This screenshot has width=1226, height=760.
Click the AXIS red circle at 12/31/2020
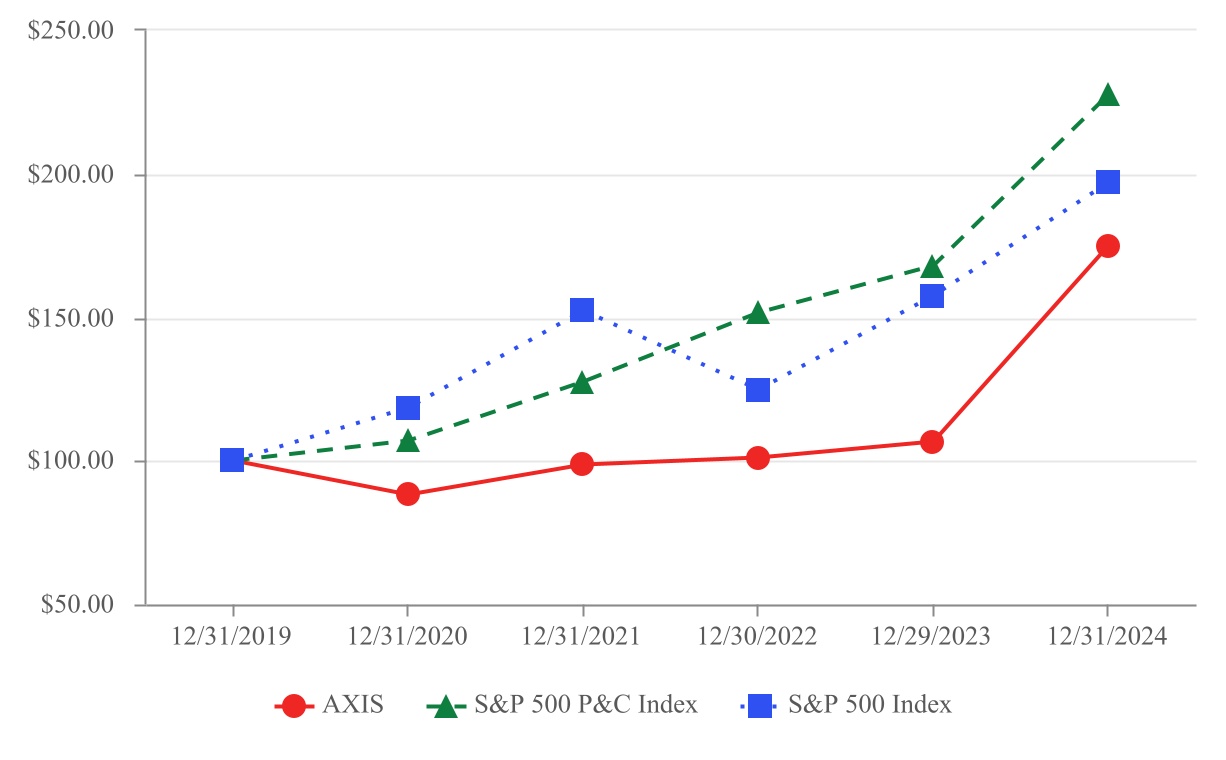(x=407, y=494)
